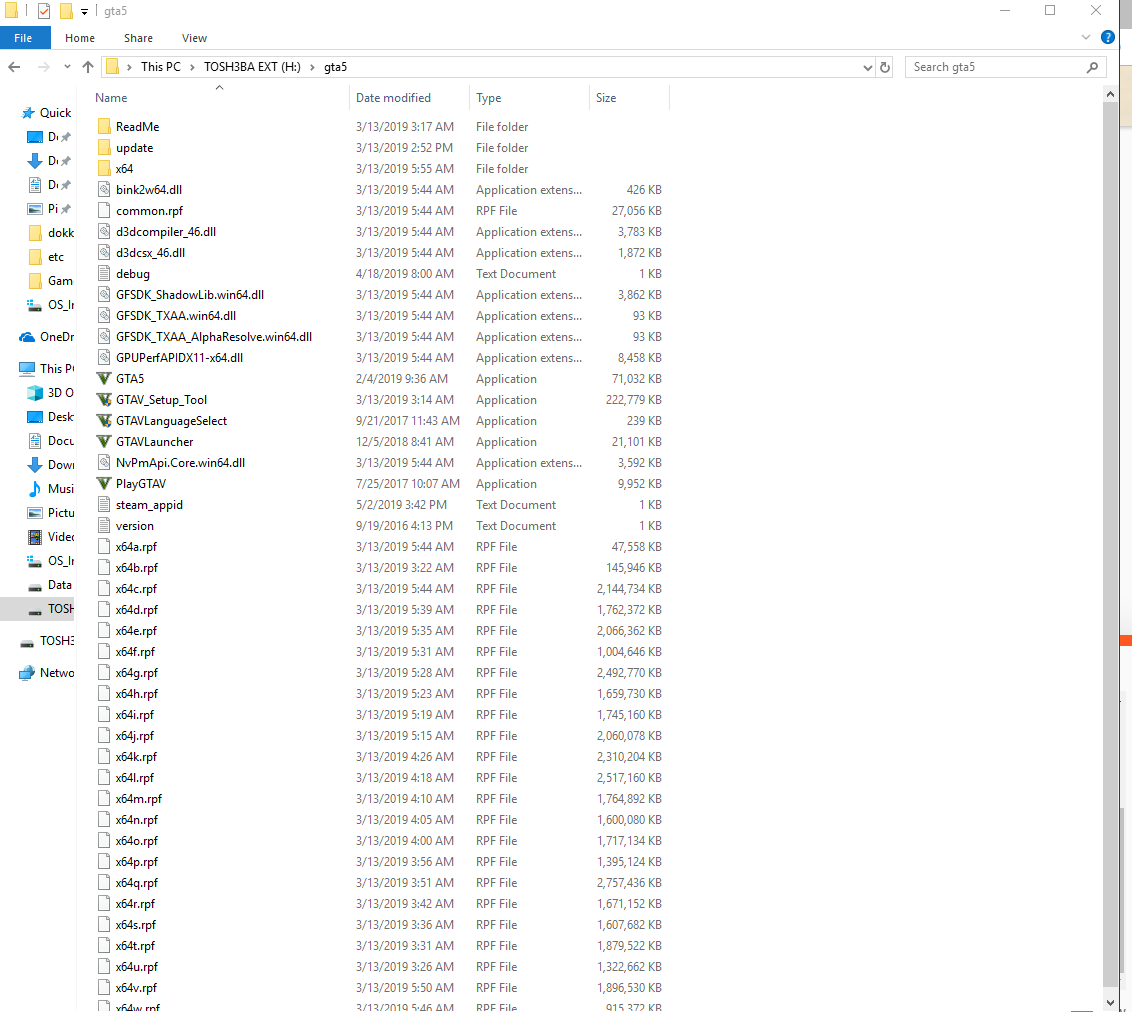Open the dokk folder in Quick access
This screenshot has height=1012, width=1132.
(51, 232)
